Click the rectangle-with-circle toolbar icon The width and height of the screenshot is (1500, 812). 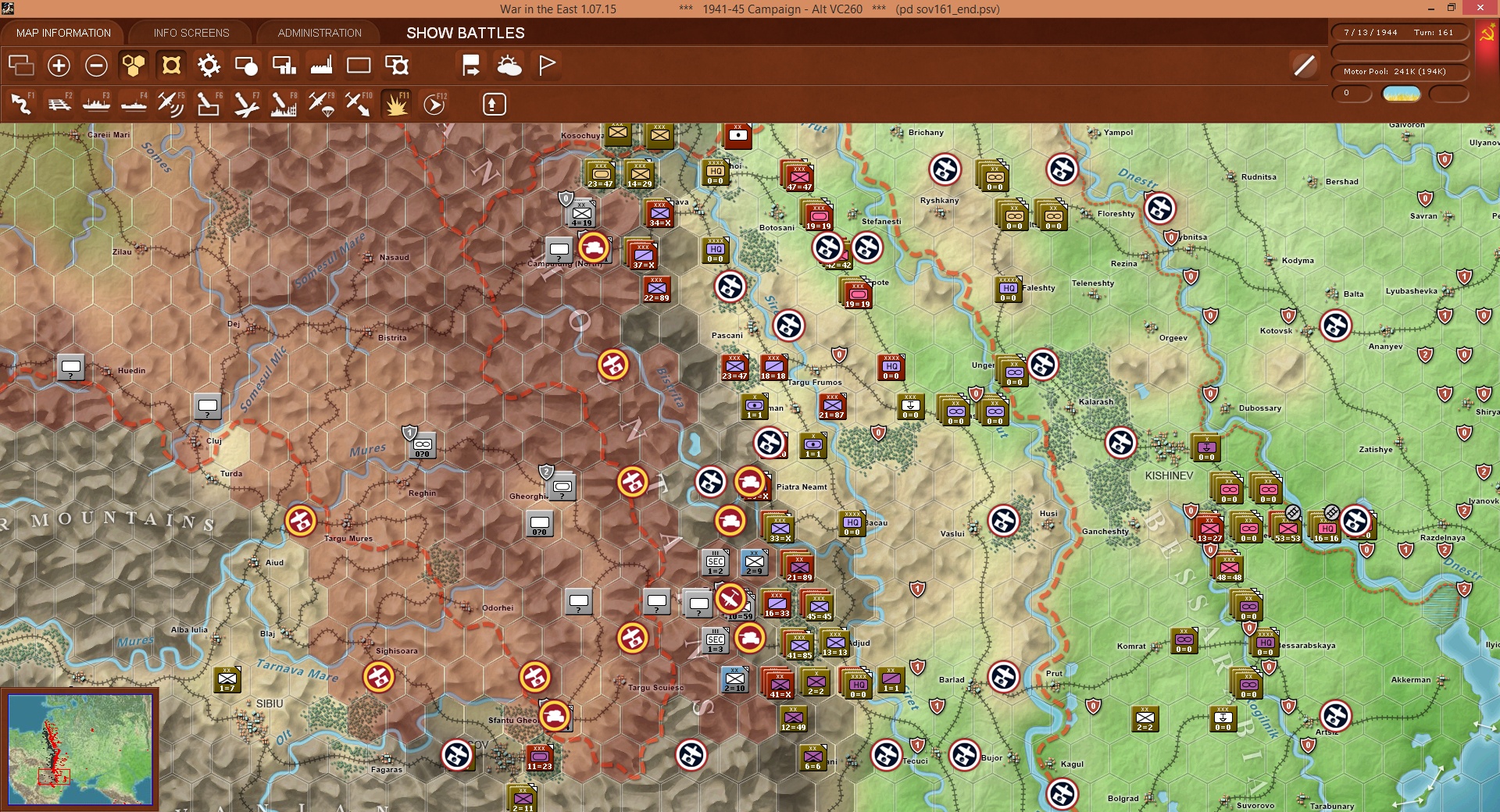point(246,66)
